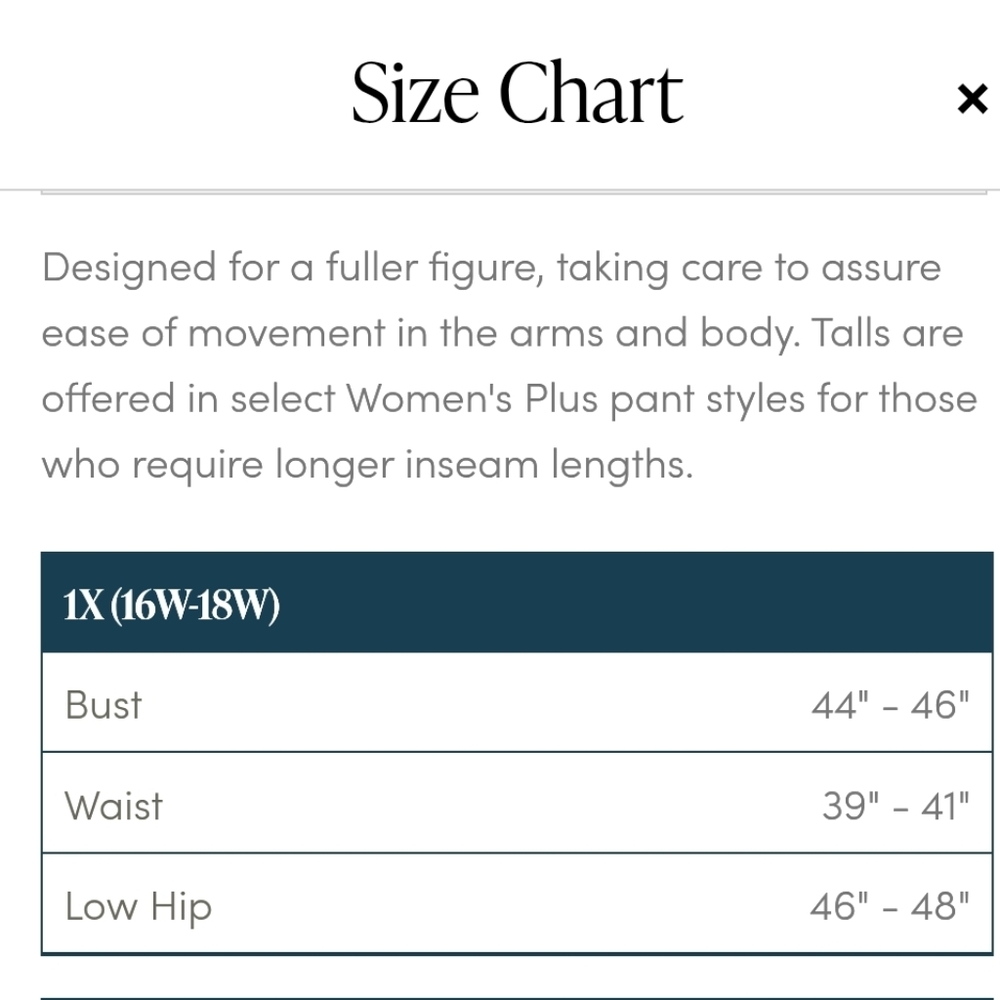Click the Waist row label
The height and width of the screenshot is (1000, 1000).
[x=113, y=805]
